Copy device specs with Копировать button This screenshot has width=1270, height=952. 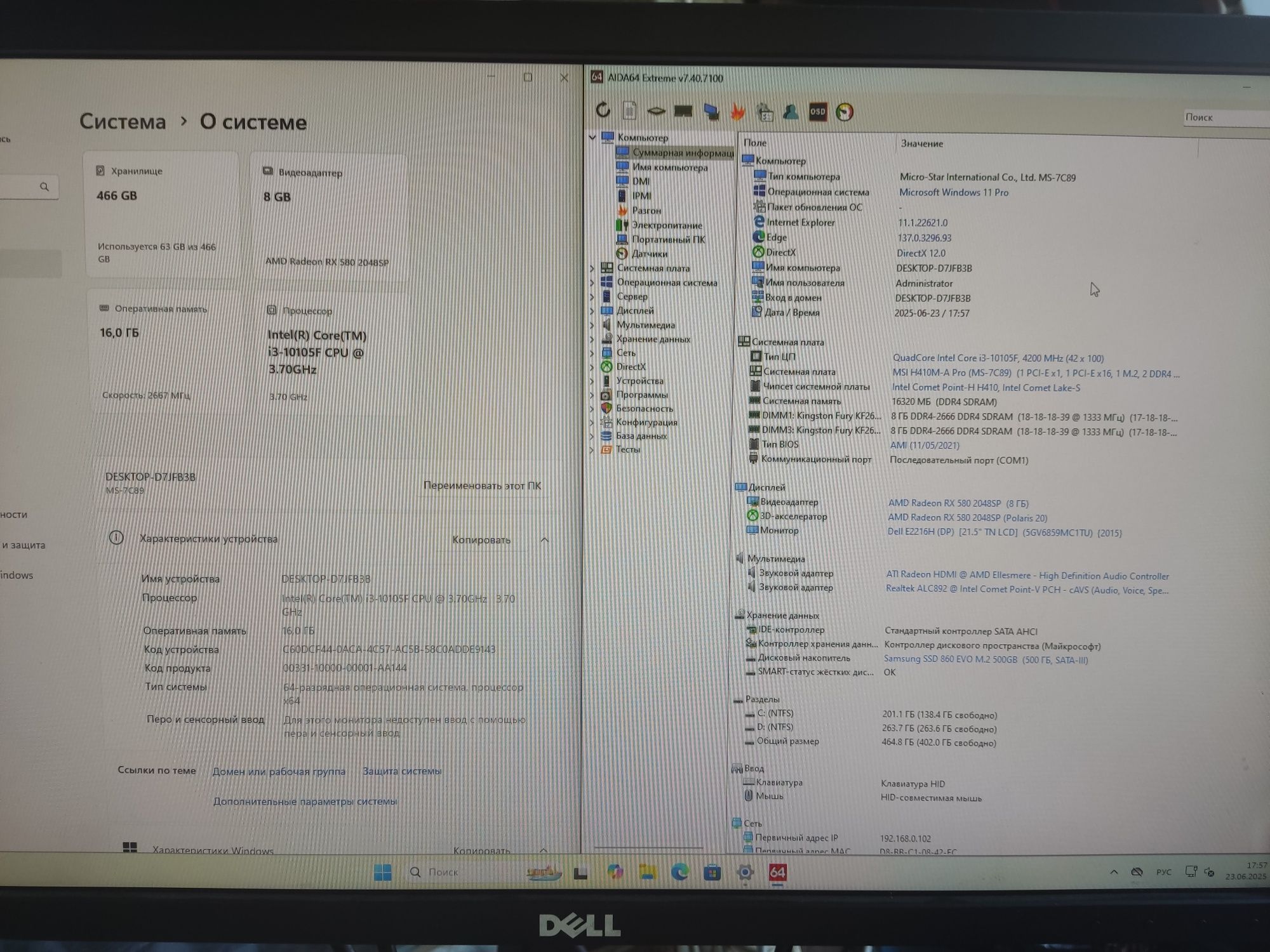pos(481,540)
